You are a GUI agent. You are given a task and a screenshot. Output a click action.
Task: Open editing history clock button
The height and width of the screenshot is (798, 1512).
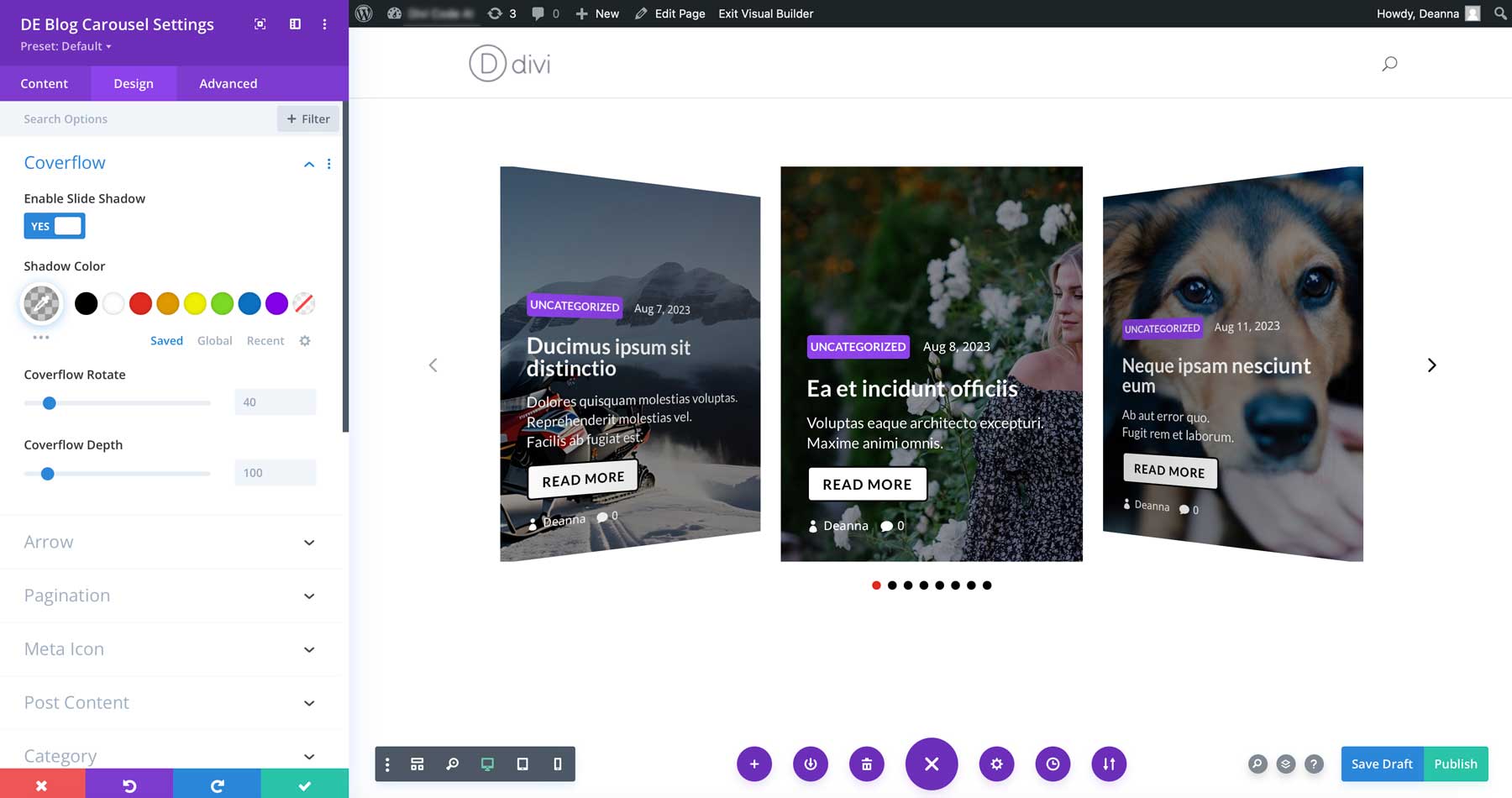1053,764
